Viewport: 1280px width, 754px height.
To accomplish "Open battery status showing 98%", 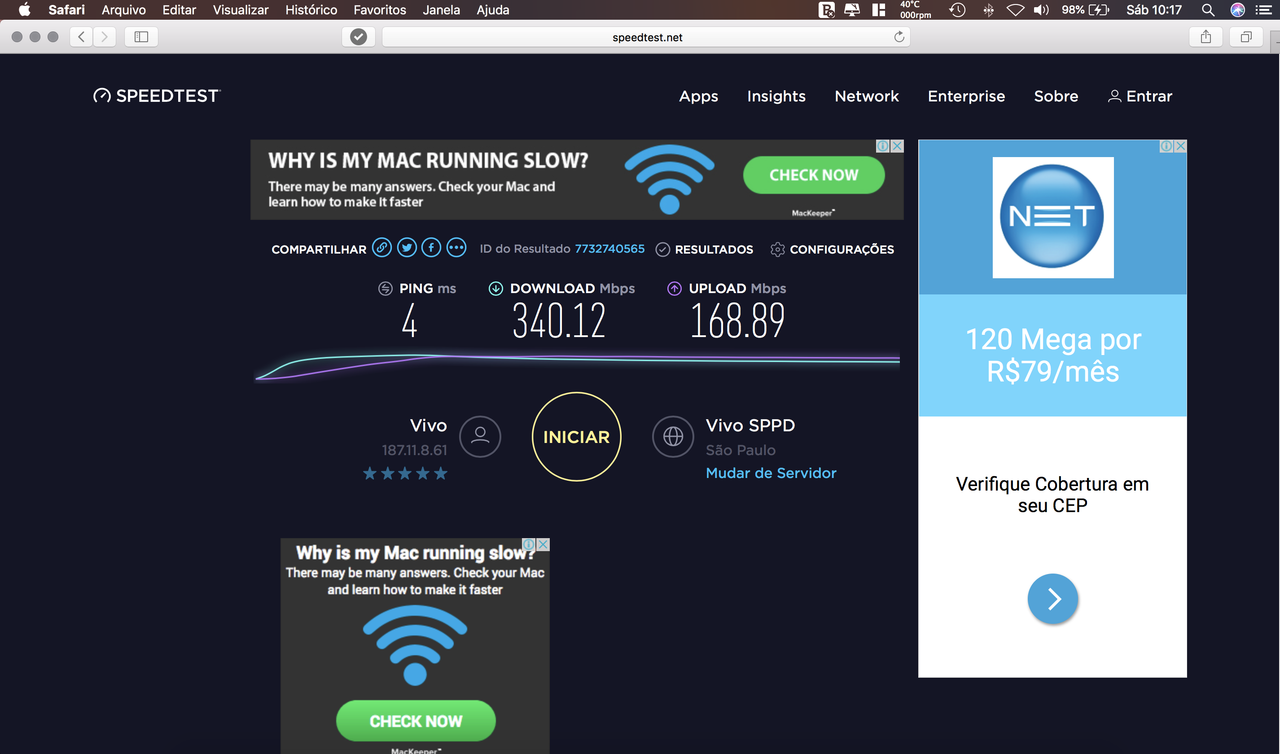I will tap(1086, 10).
